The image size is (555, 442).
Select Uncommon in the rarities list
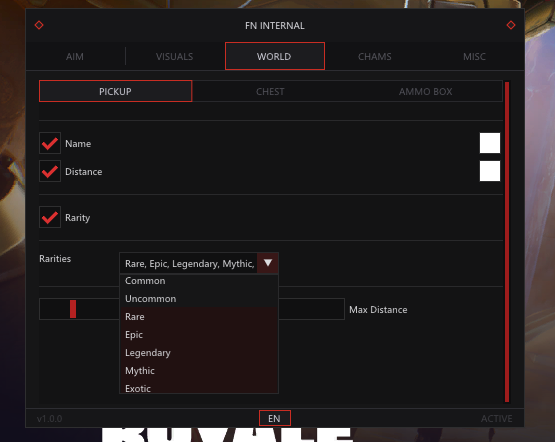point(199,299)
